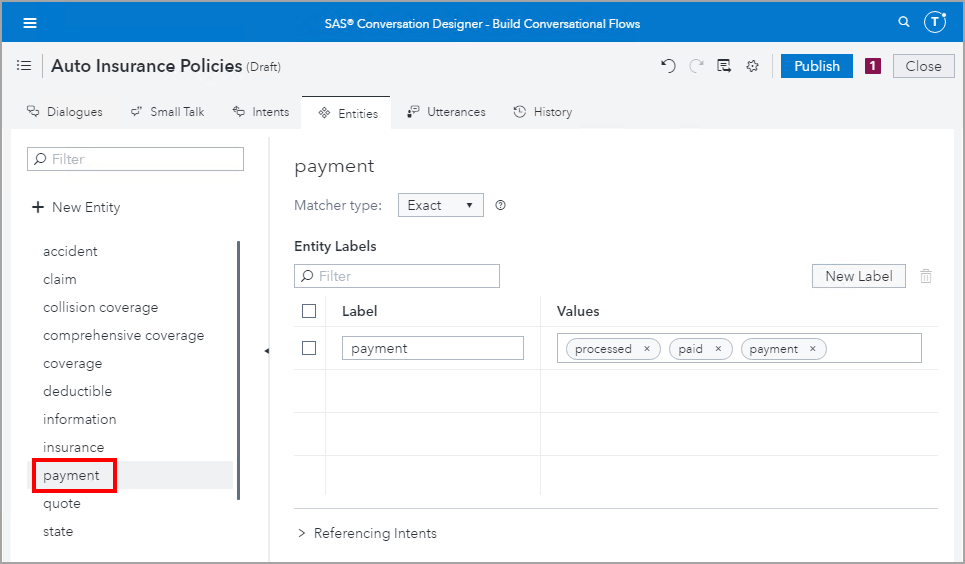Viewport: 965px width, 564px height.
Task: Click the entity list Filter field
Action: point(135,159)
